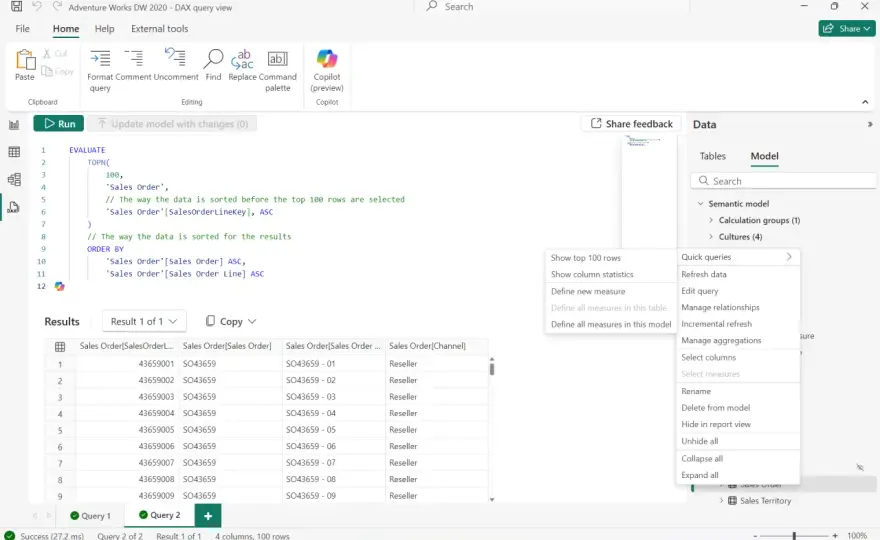Click the zoom out minus in the status bar

755,536
